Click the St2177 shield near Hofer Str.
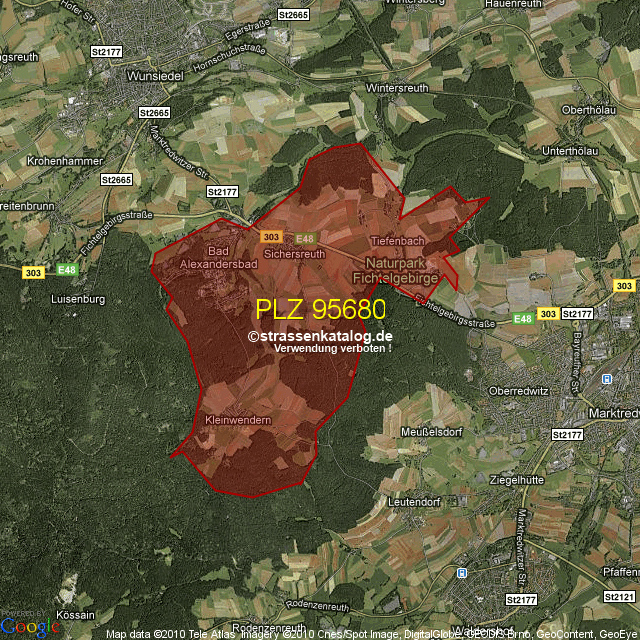Viewport: 640px width, 640px height. tap(105, 51)
